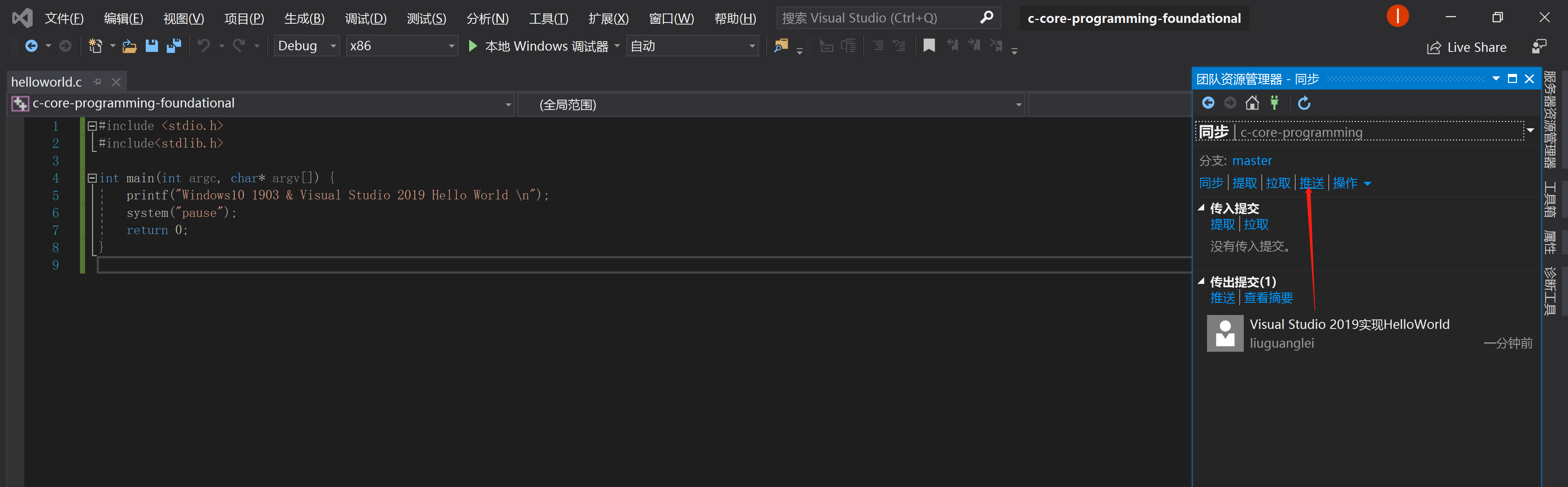Toggle a bookmark on the current line
1568x487 pixels.
click(929, 46)
